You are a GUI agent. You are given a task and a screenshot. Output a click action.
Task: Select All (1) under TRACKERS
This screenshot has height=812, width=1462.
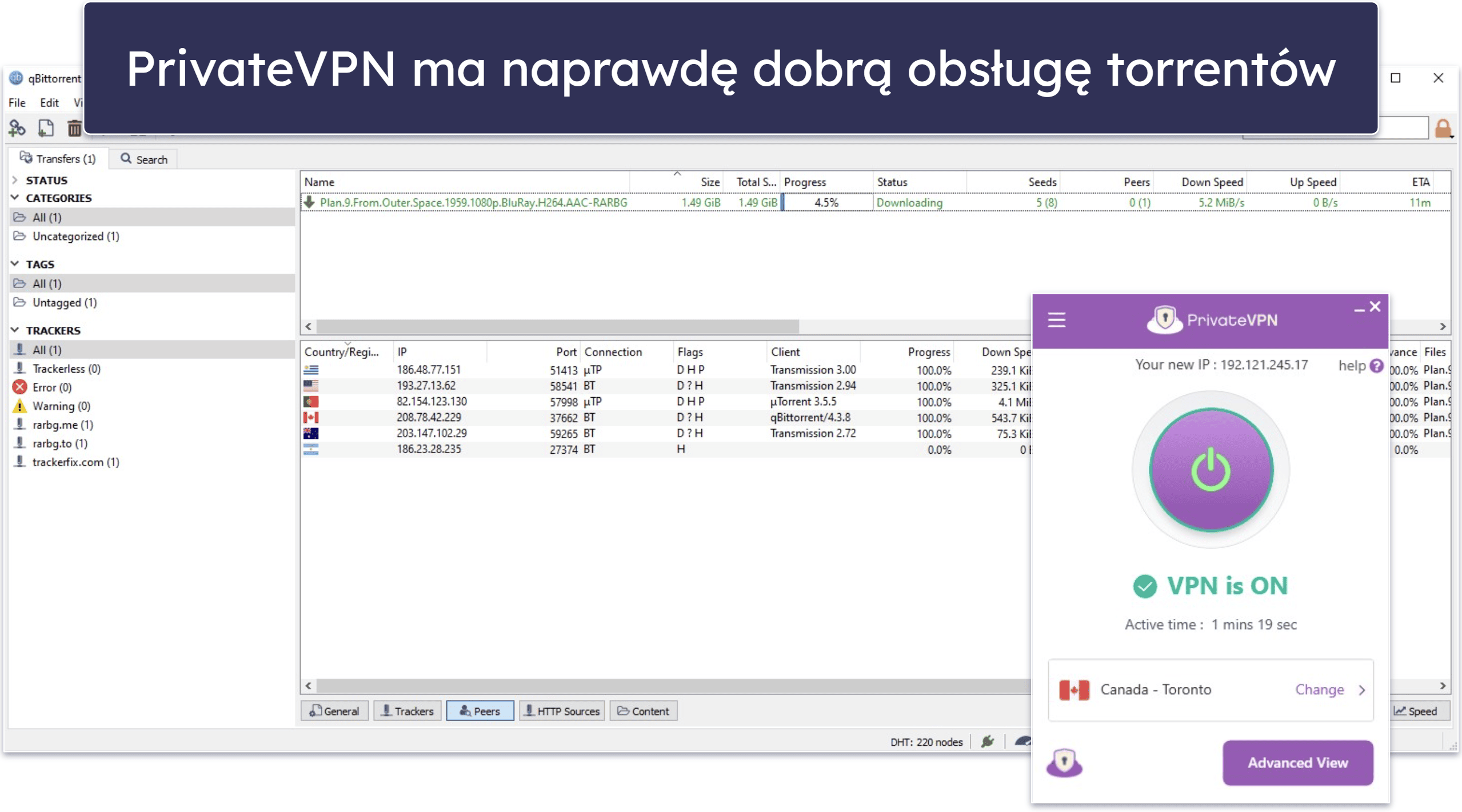[153, 350]
